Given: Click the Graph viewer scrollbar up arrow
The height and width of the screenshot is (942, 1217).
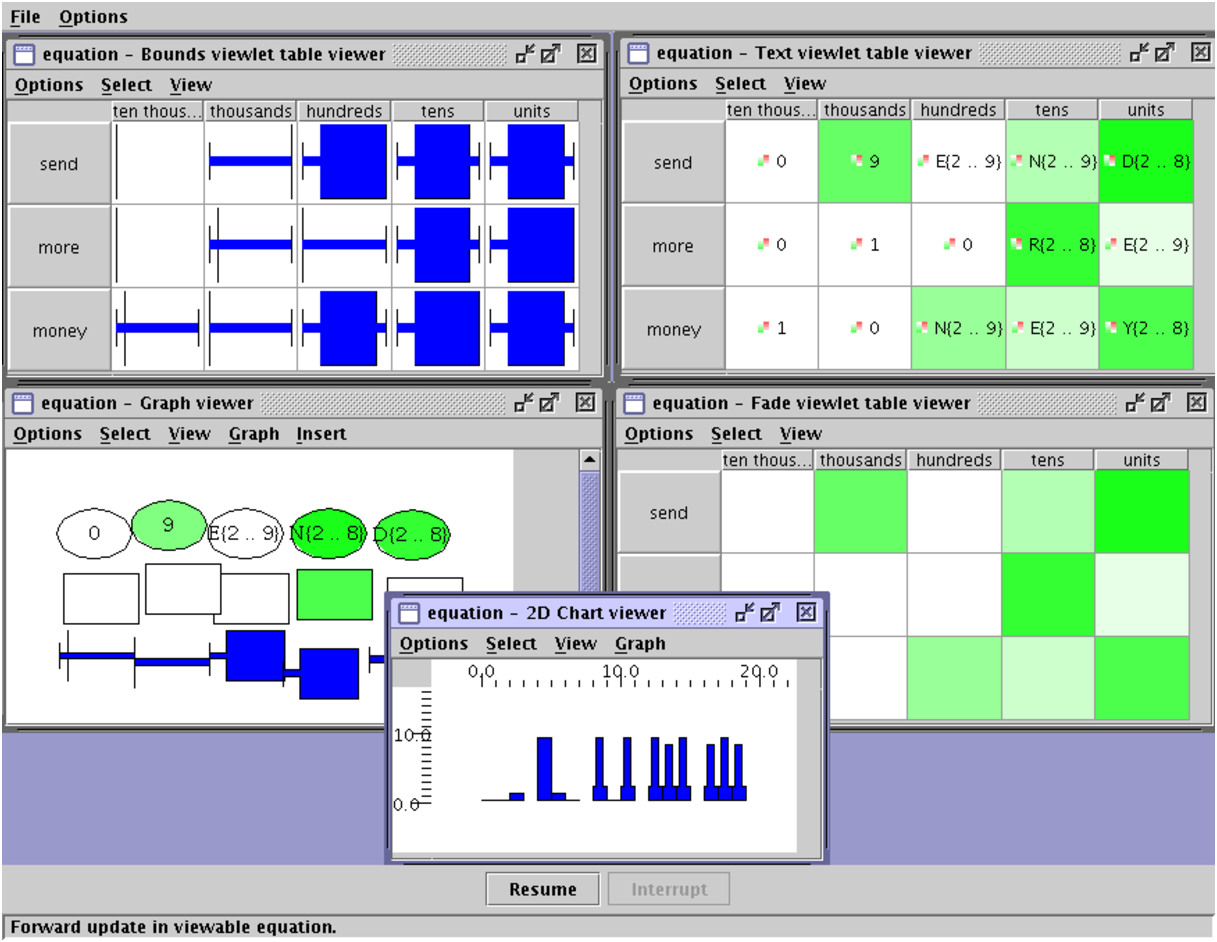Looking at the screenshot, I should [x=590, y=460].
